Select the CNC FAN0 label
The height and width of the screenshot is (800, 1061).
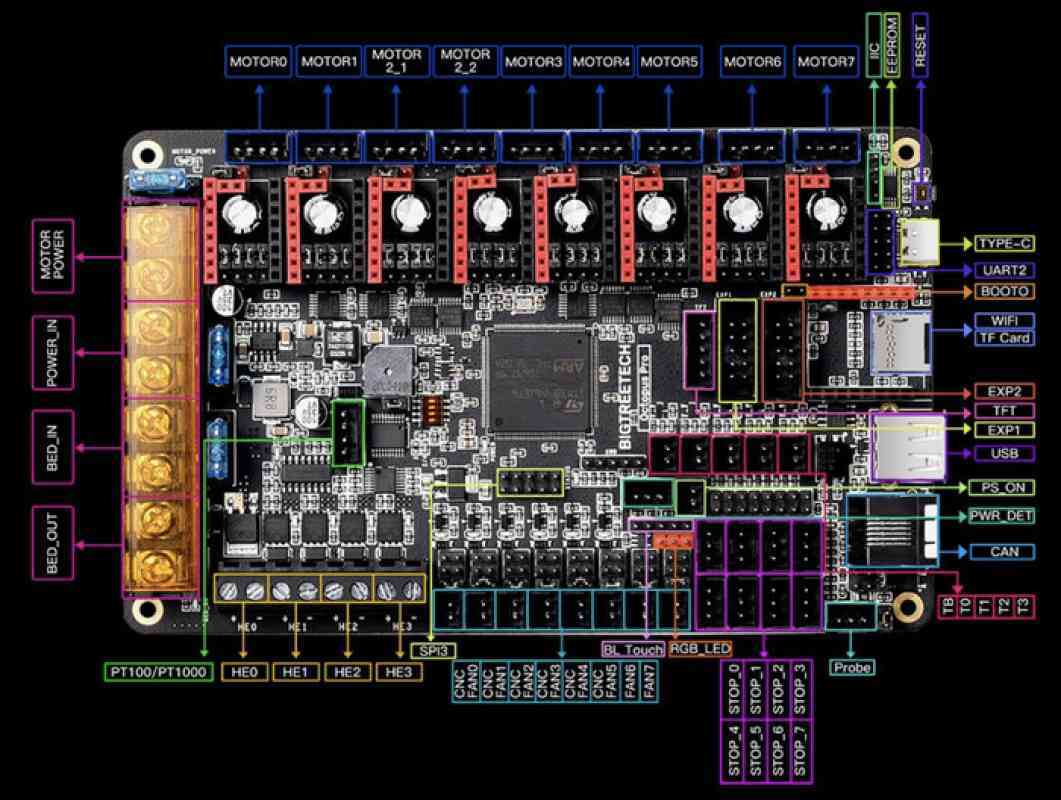point(466,682)
